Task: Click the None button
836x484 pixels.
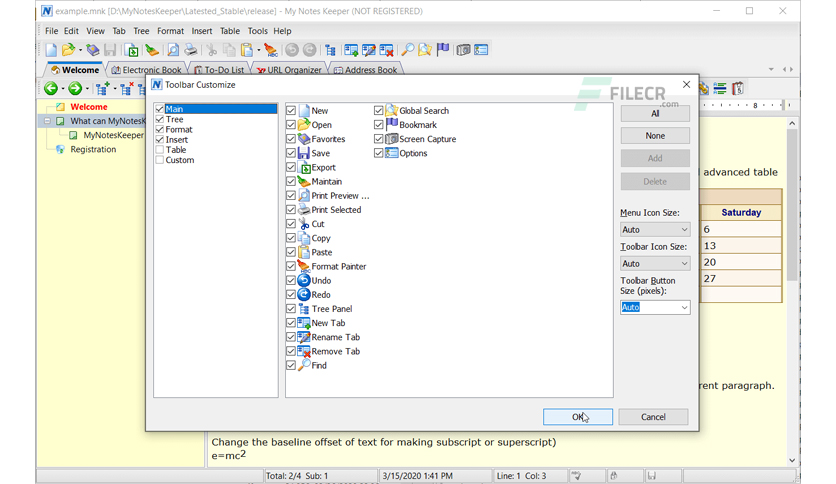Action: [x=655, y=136]
